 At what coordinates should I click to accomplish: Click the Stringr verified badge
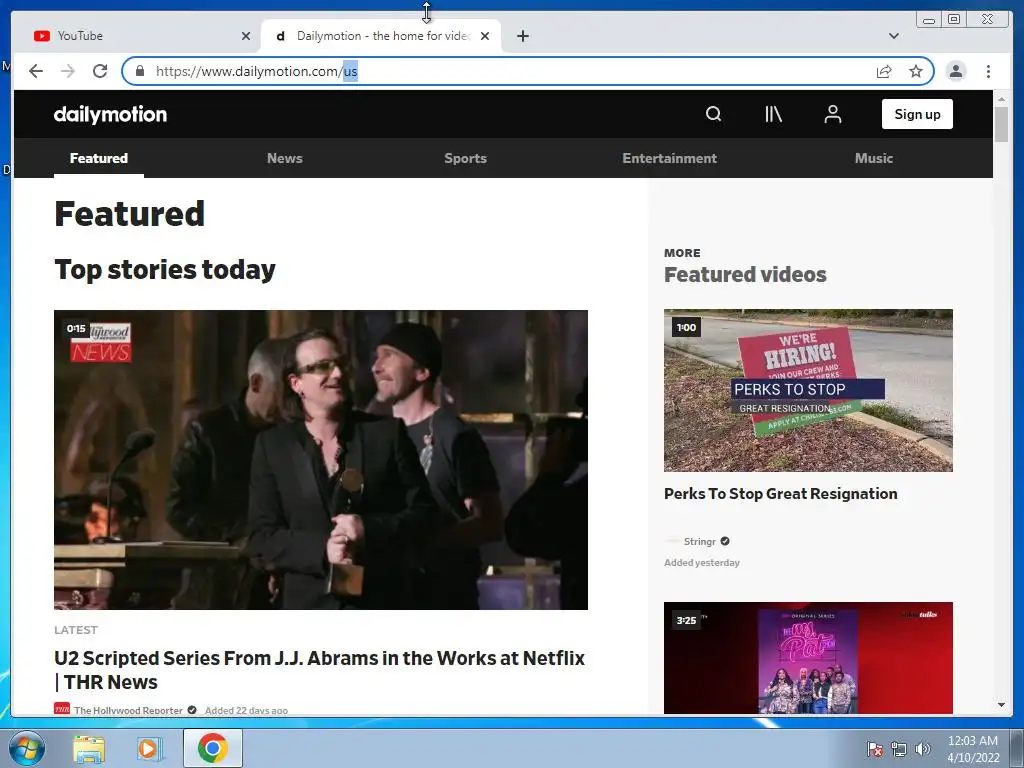pyautogui.click(x=725, y=541)
